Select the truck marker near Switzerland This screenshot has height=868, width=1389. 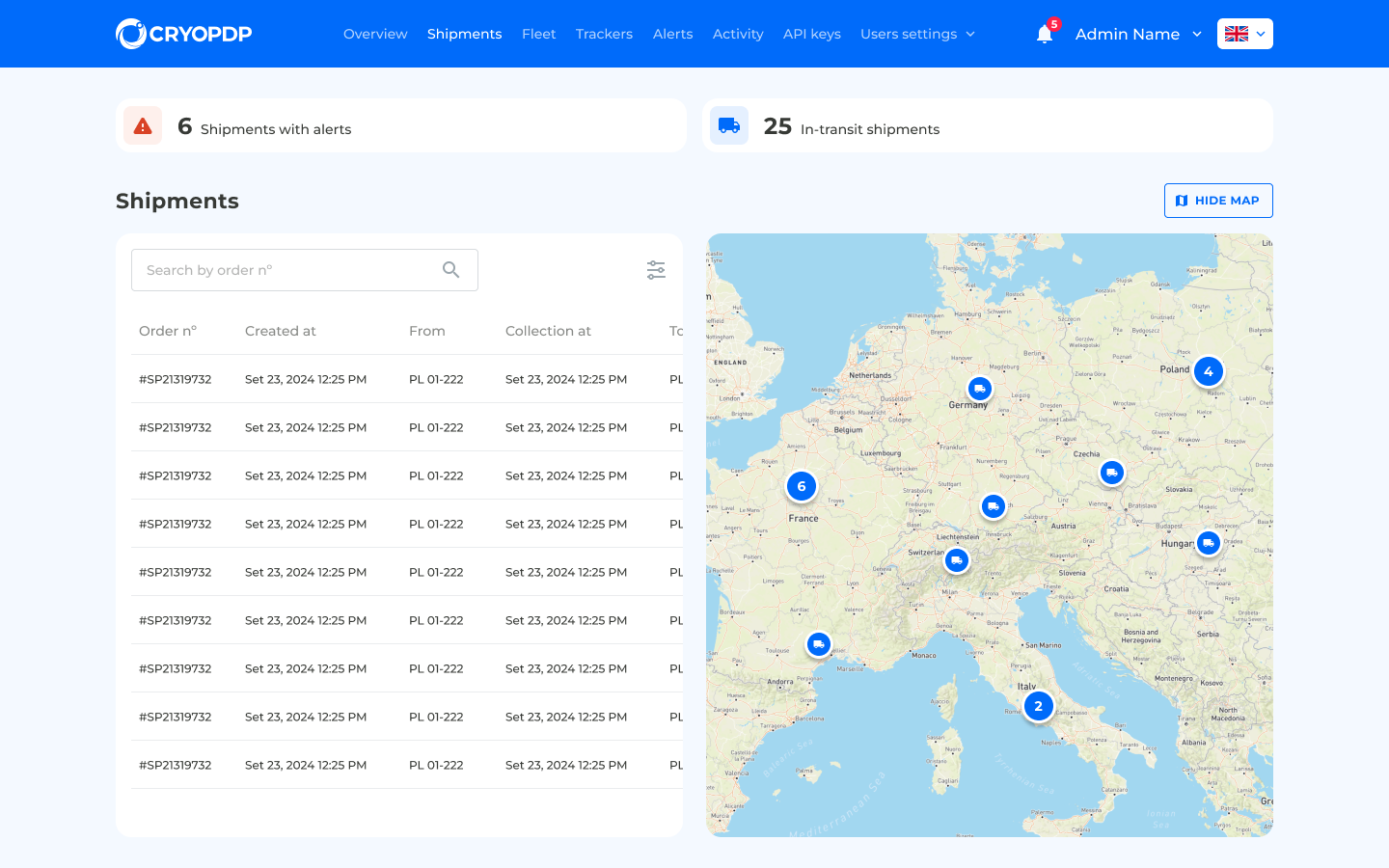click(957, 560)
